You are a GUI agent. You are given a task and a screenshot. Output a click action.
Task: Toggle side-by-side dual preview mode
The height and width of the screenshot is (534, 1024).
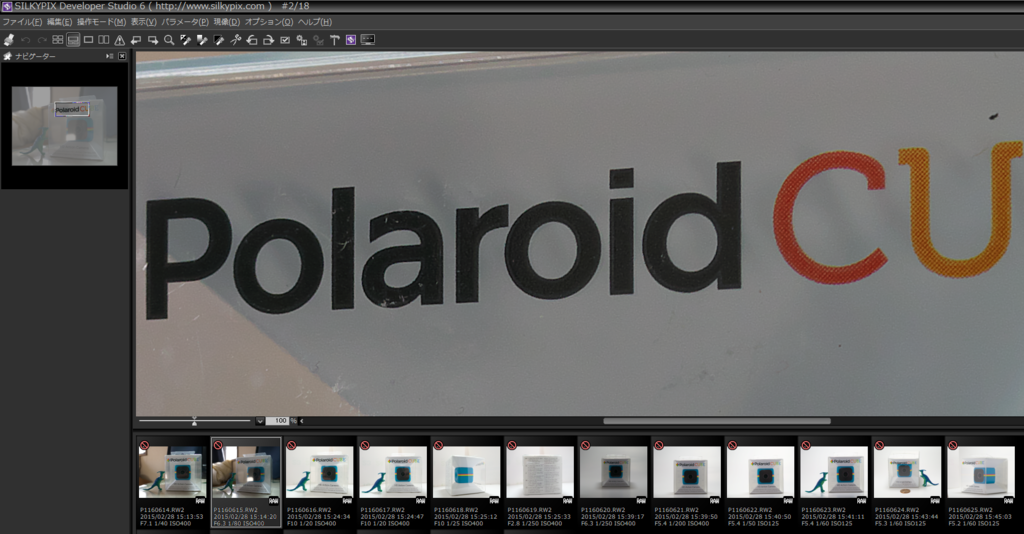(x=103, y=40)
